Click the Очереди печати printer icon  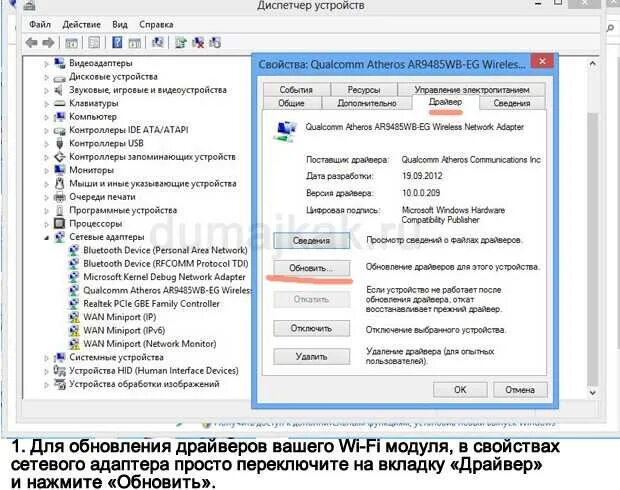(59, 197)
